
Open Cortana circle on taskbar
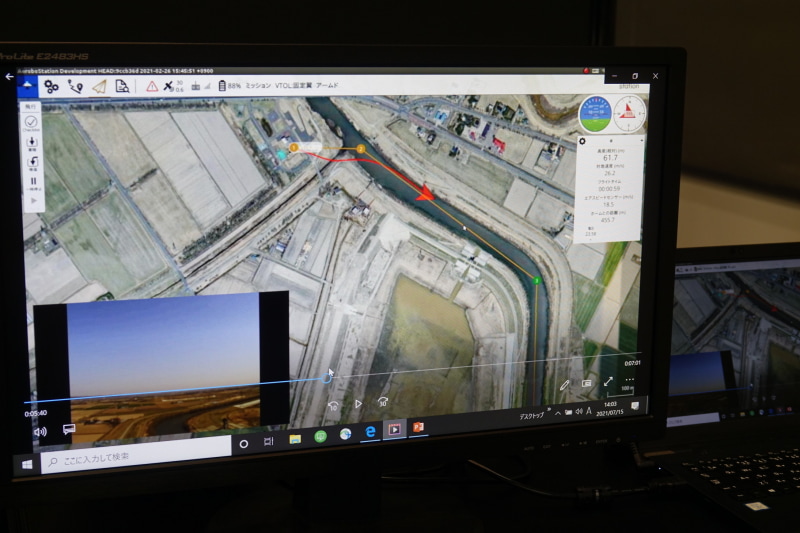click(244, 444)
